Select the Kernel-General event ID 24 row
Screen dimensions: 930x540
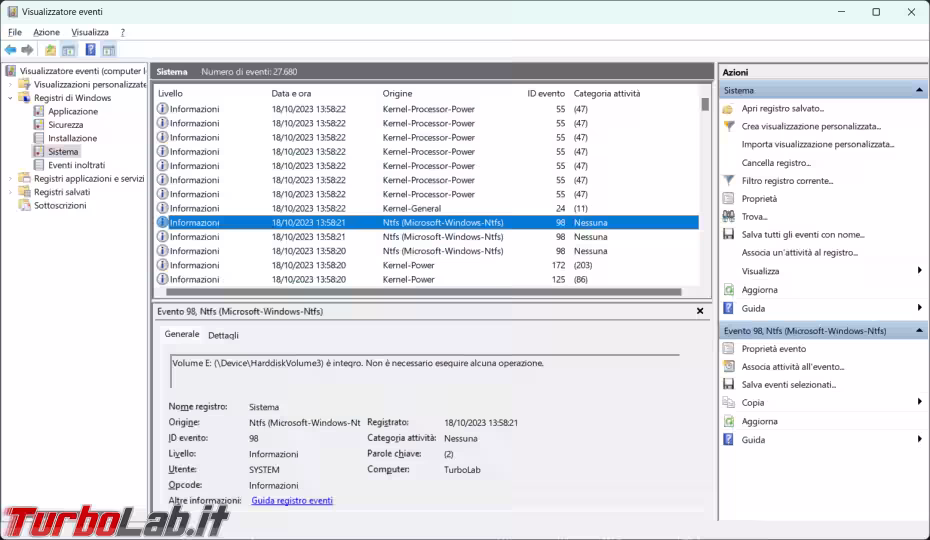426,208
